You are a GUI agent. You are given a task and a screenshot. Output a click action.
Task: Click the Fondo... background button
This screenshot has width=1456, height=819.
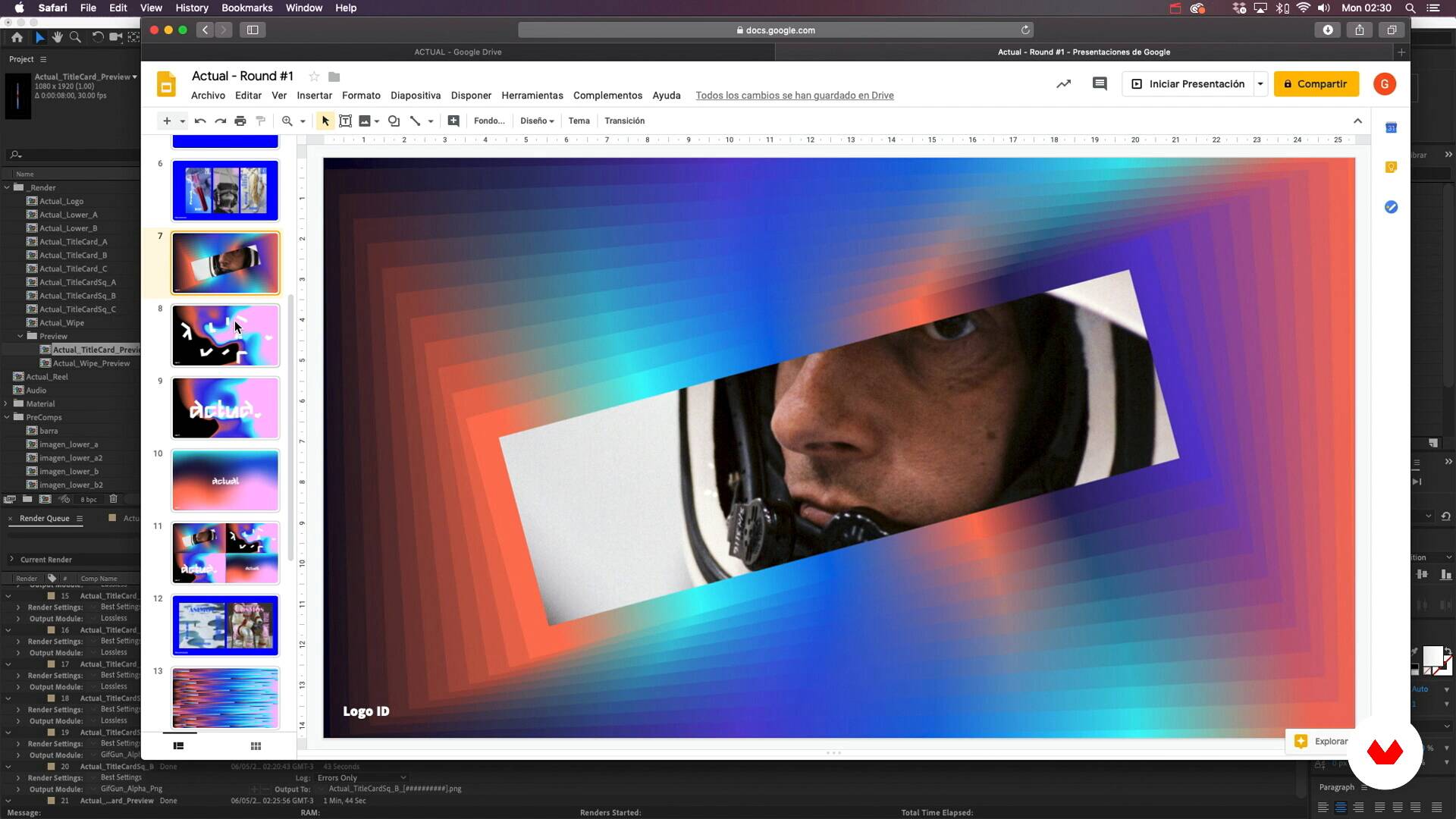(x=489, y=121)
